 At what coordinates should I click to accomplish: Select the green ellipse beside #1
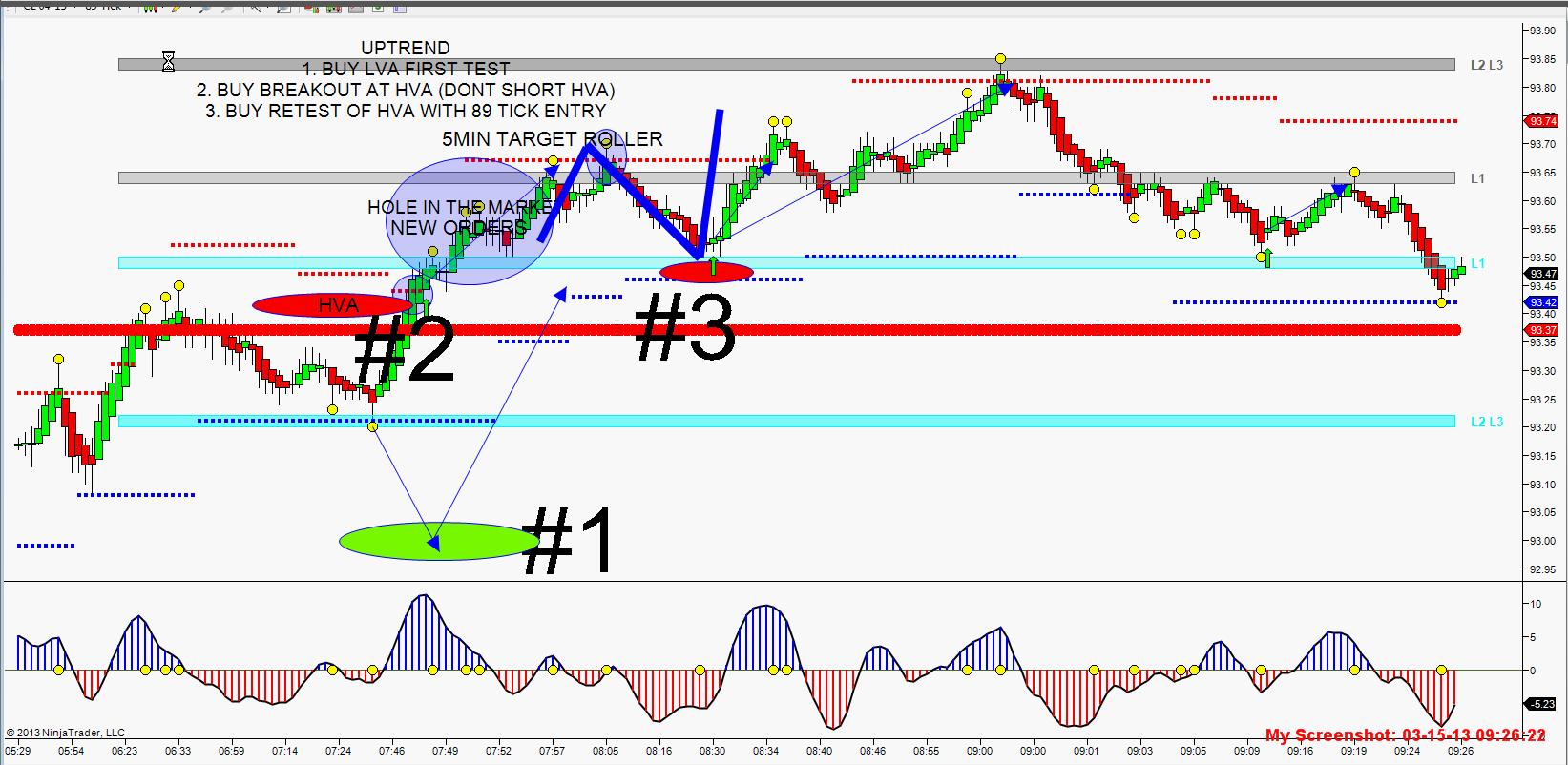[x=438, y=541]
